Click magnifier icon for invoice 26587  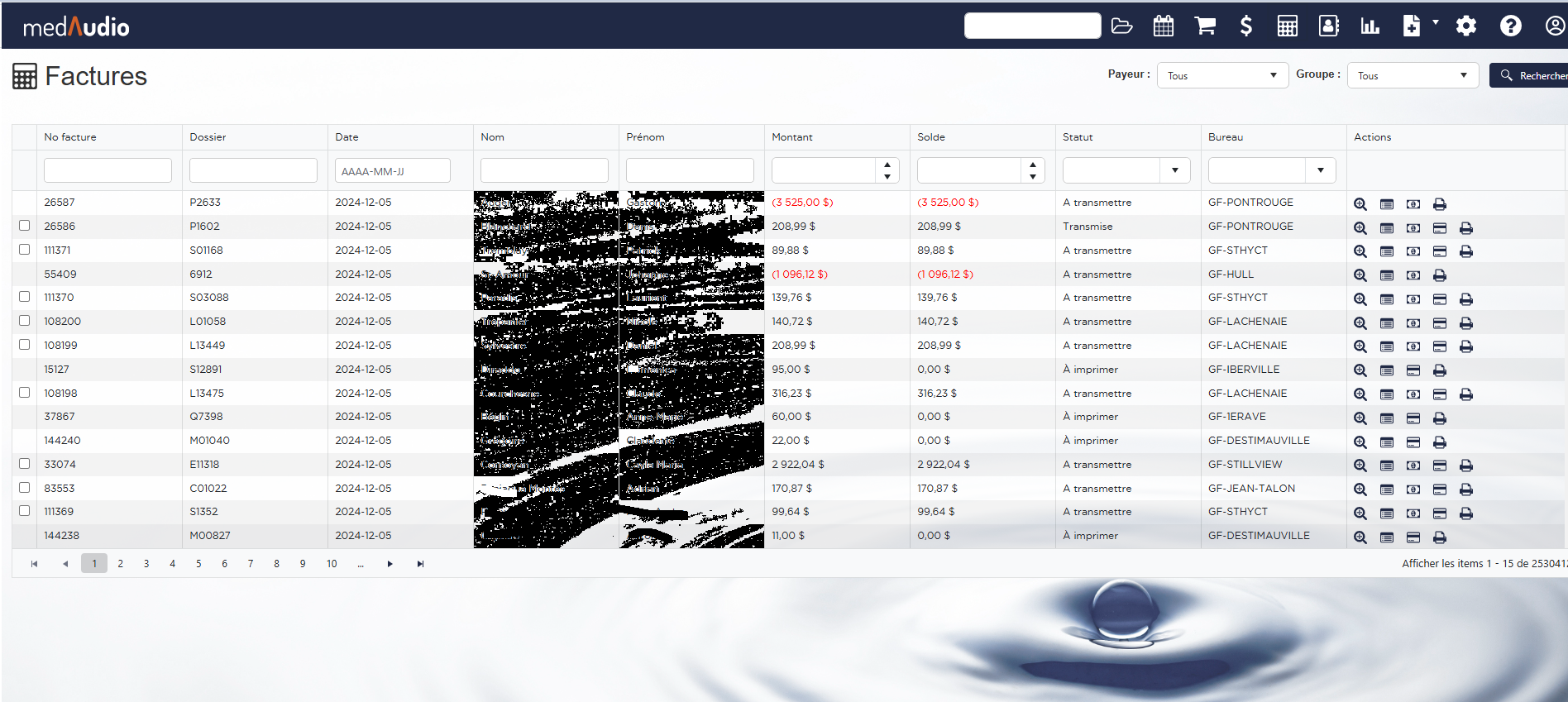(x=1360, y=204)
